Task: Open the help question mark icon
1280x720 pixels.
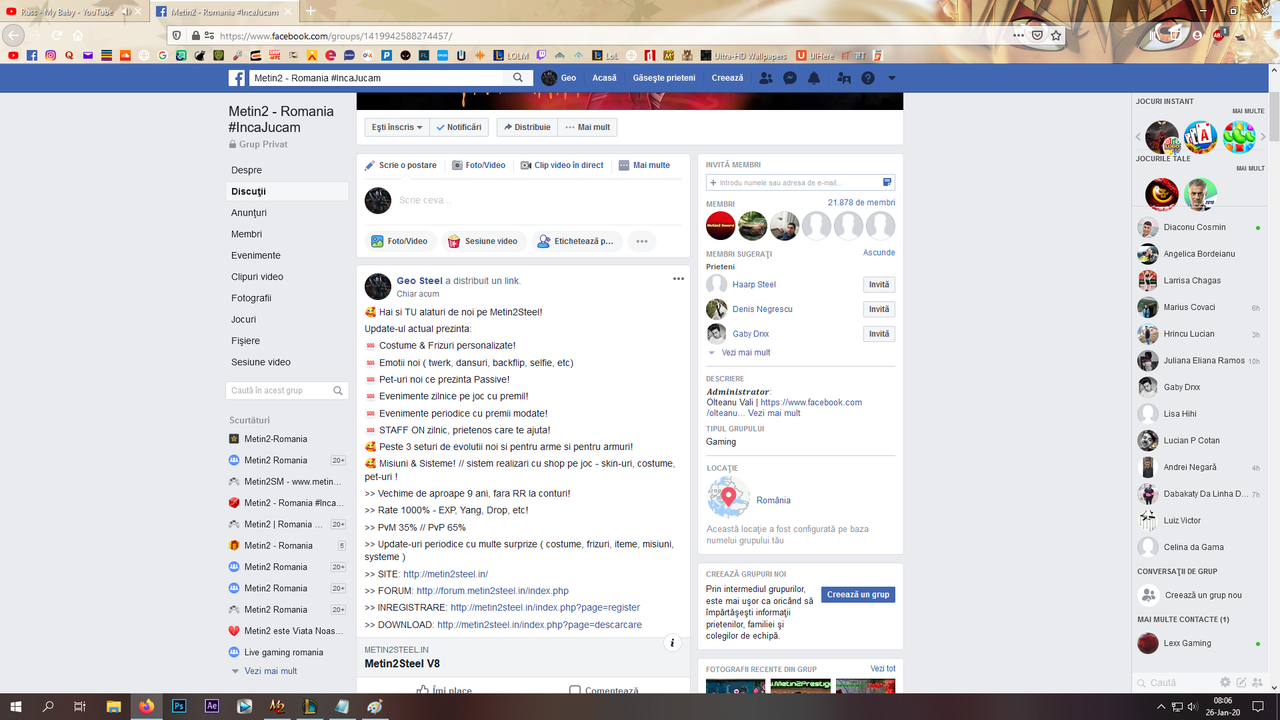Action: click(x=868, y=78)
